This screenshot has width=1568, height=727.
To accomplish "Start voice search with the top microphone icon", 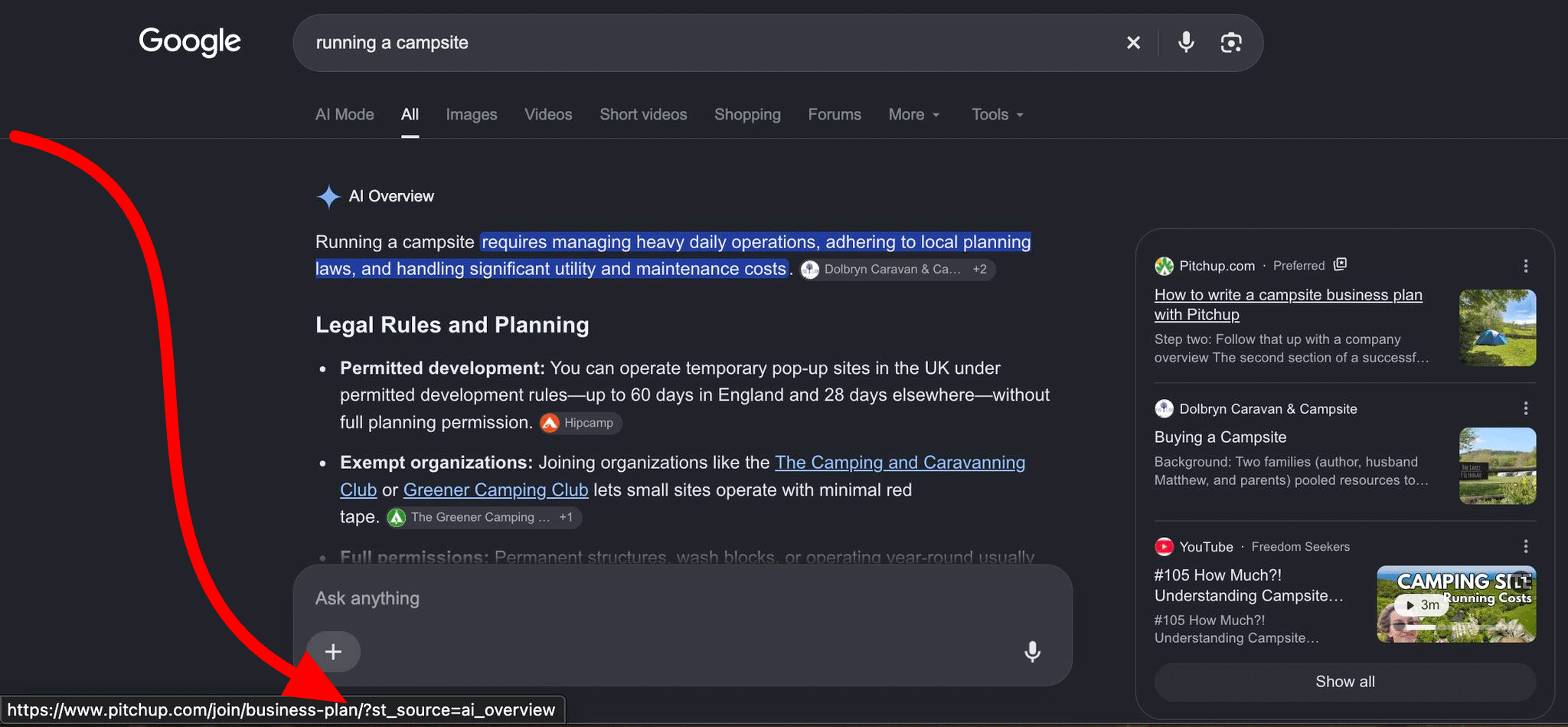I will pos(1186,42).
